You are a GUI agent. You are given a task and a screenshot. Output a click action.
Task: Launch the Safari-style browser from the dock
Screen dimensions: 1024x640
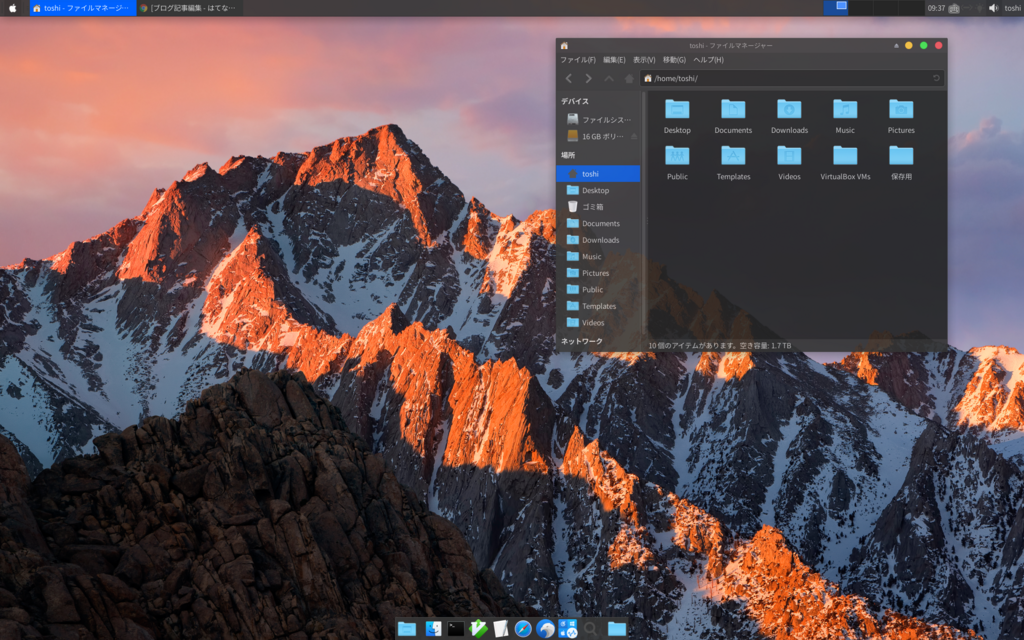[x=523, y=629]
